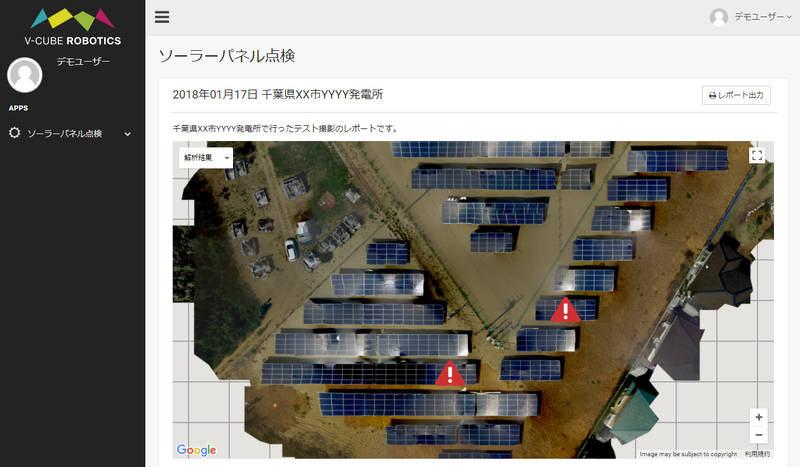The width and height of the screenshot is (800, 467).
Task: Open the 解析結果 dropdown on the map
Action: coord(205,158)
